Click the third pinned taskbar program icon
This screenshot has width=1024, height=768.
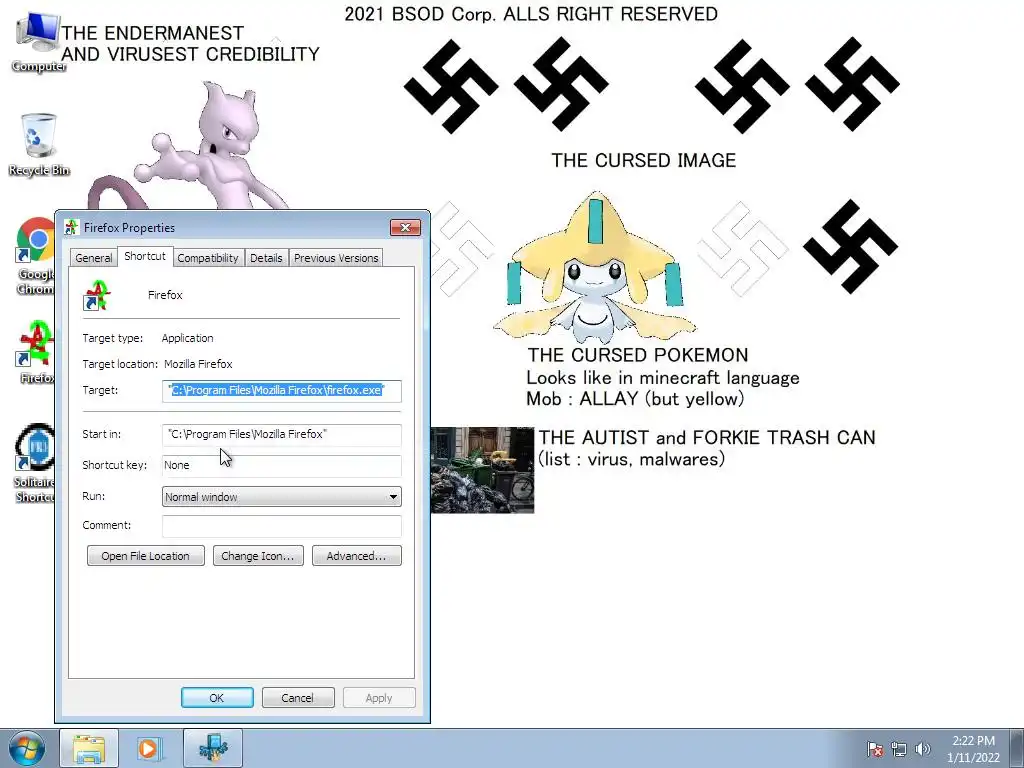coord(212,748)
